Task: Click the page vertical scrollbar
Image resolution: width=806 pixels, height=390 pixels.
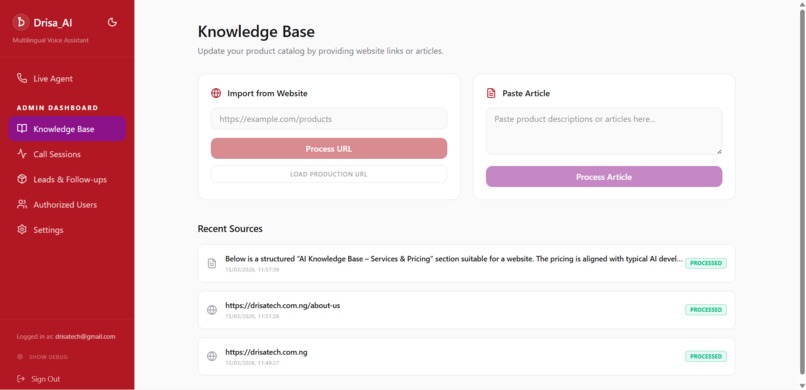Action: (802, 191)
